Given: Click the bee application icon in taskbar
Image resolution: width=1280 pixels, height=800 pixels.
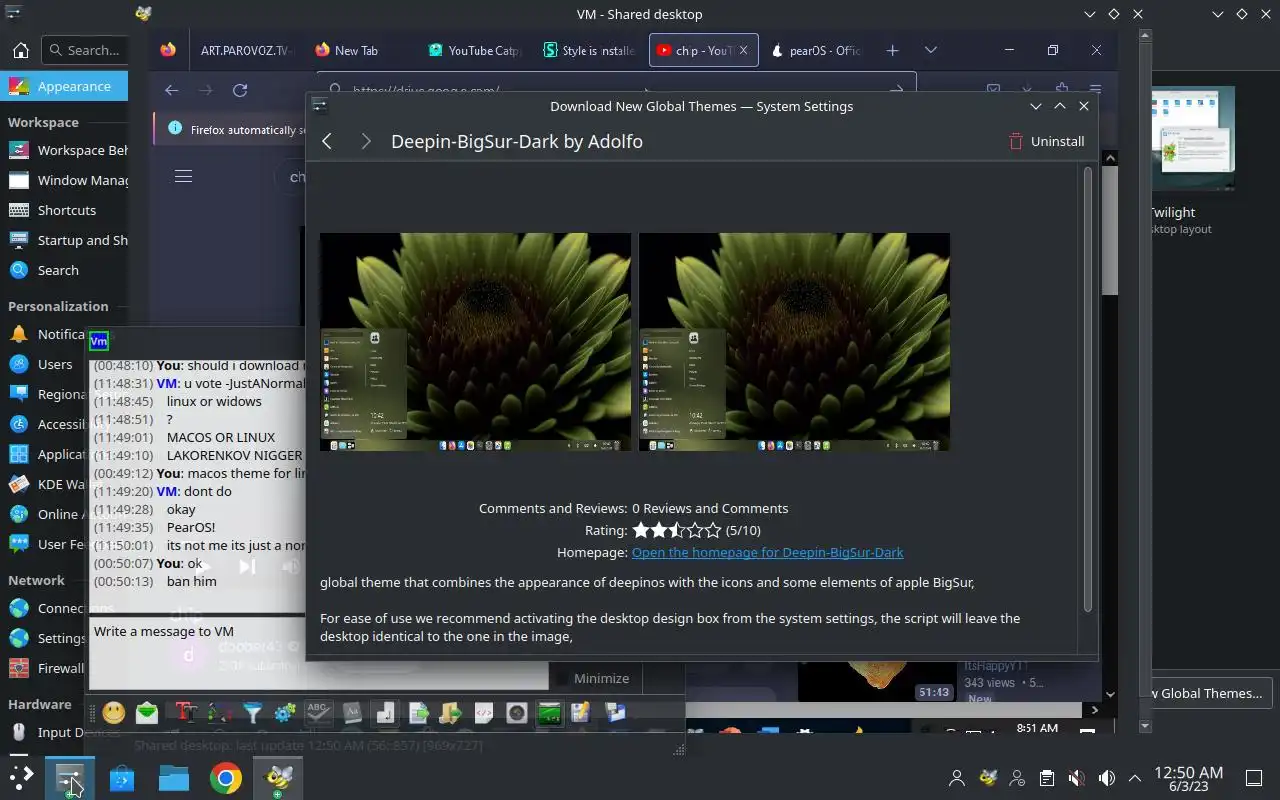Looking at the screenshot, I should coord(277,777).
